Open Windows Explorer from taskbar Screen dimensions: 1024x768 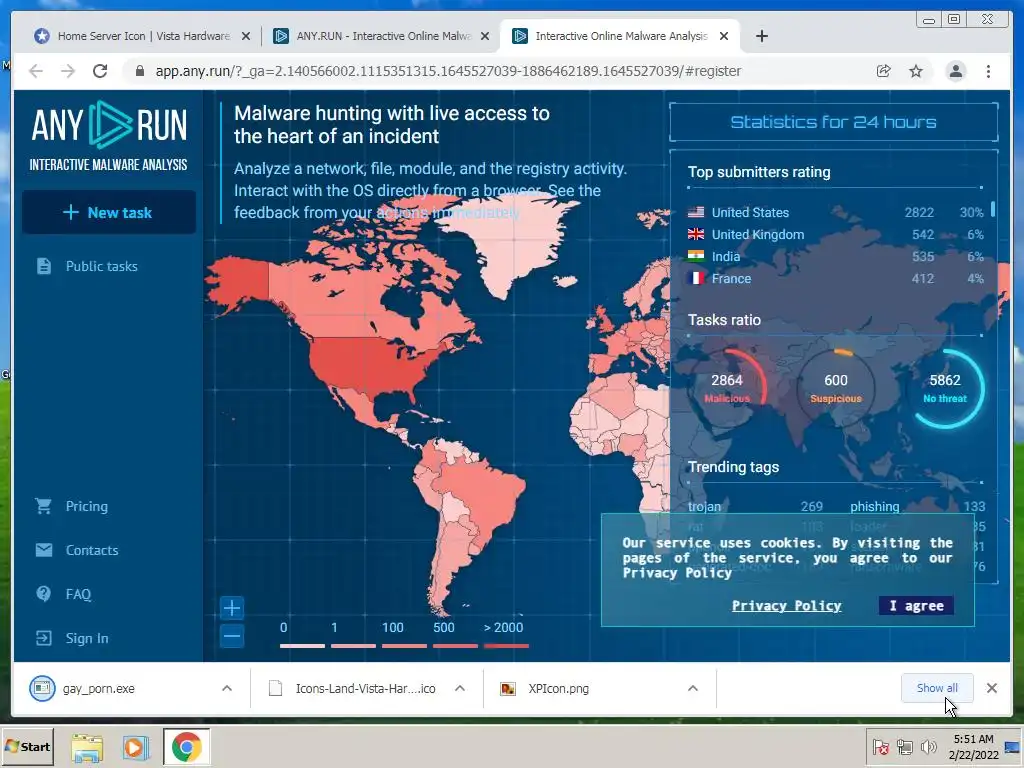(x=88, y=747)
